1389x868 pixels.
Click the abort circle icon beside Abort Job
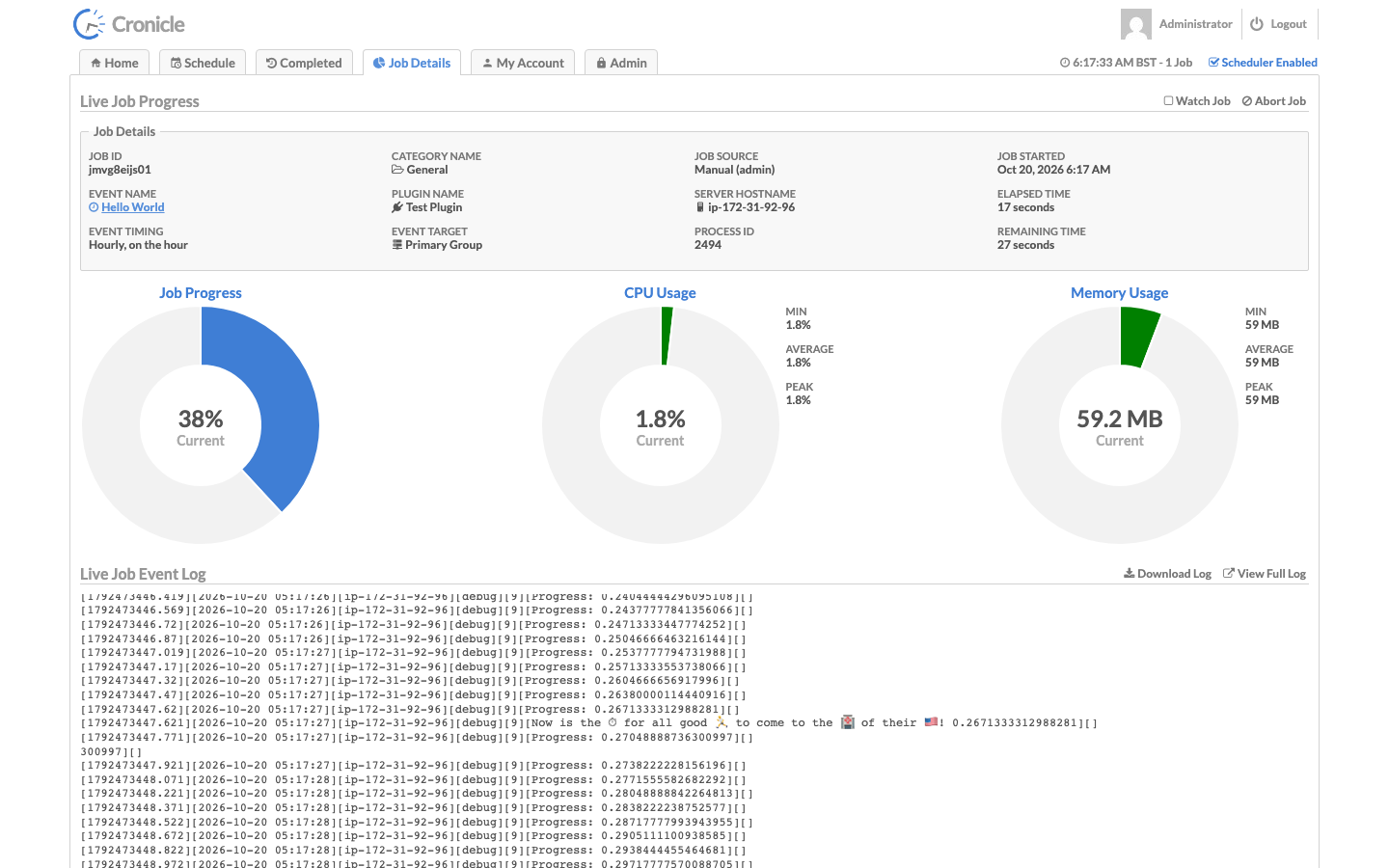point(1247,101)
